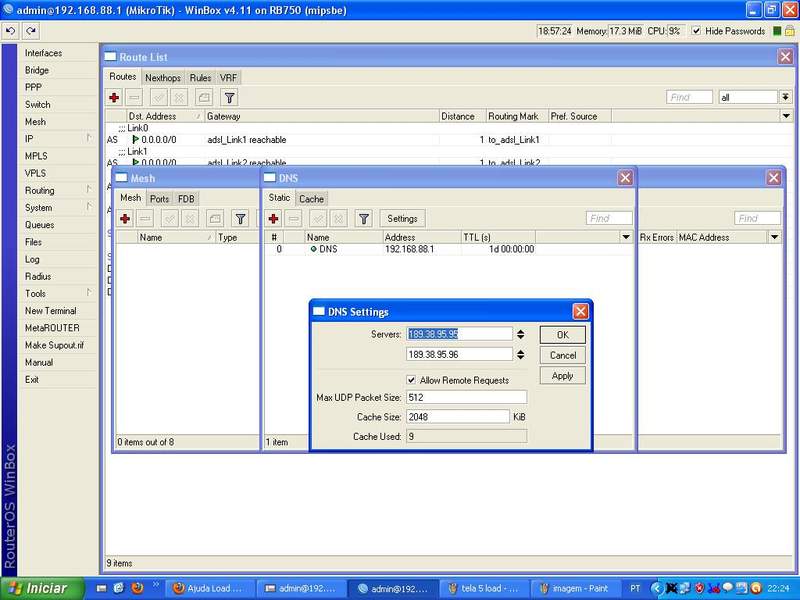
Task: Remove selected route with minus icon
Action: [134, 97]
